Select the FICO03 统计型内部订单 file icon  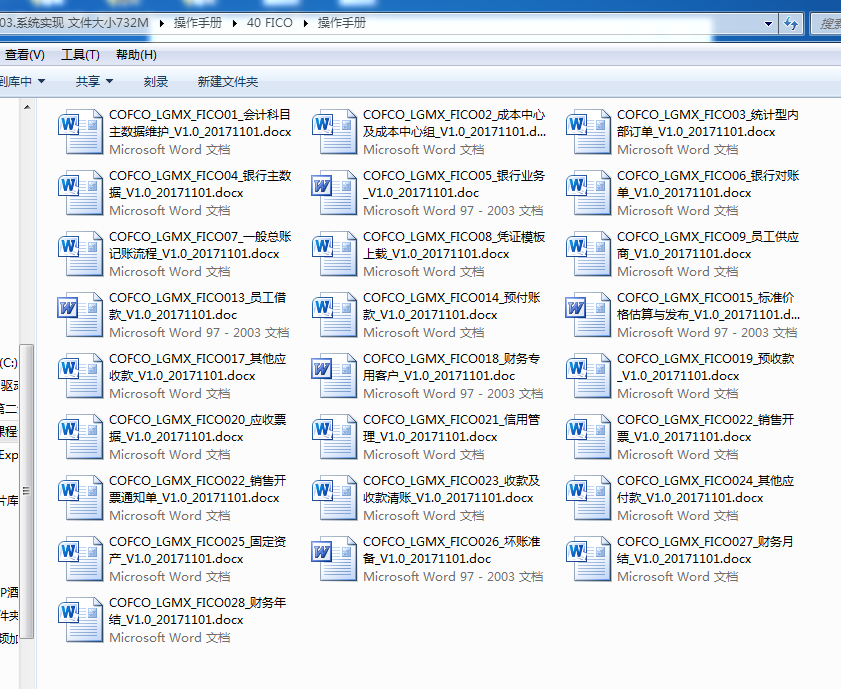pos(588,131)
